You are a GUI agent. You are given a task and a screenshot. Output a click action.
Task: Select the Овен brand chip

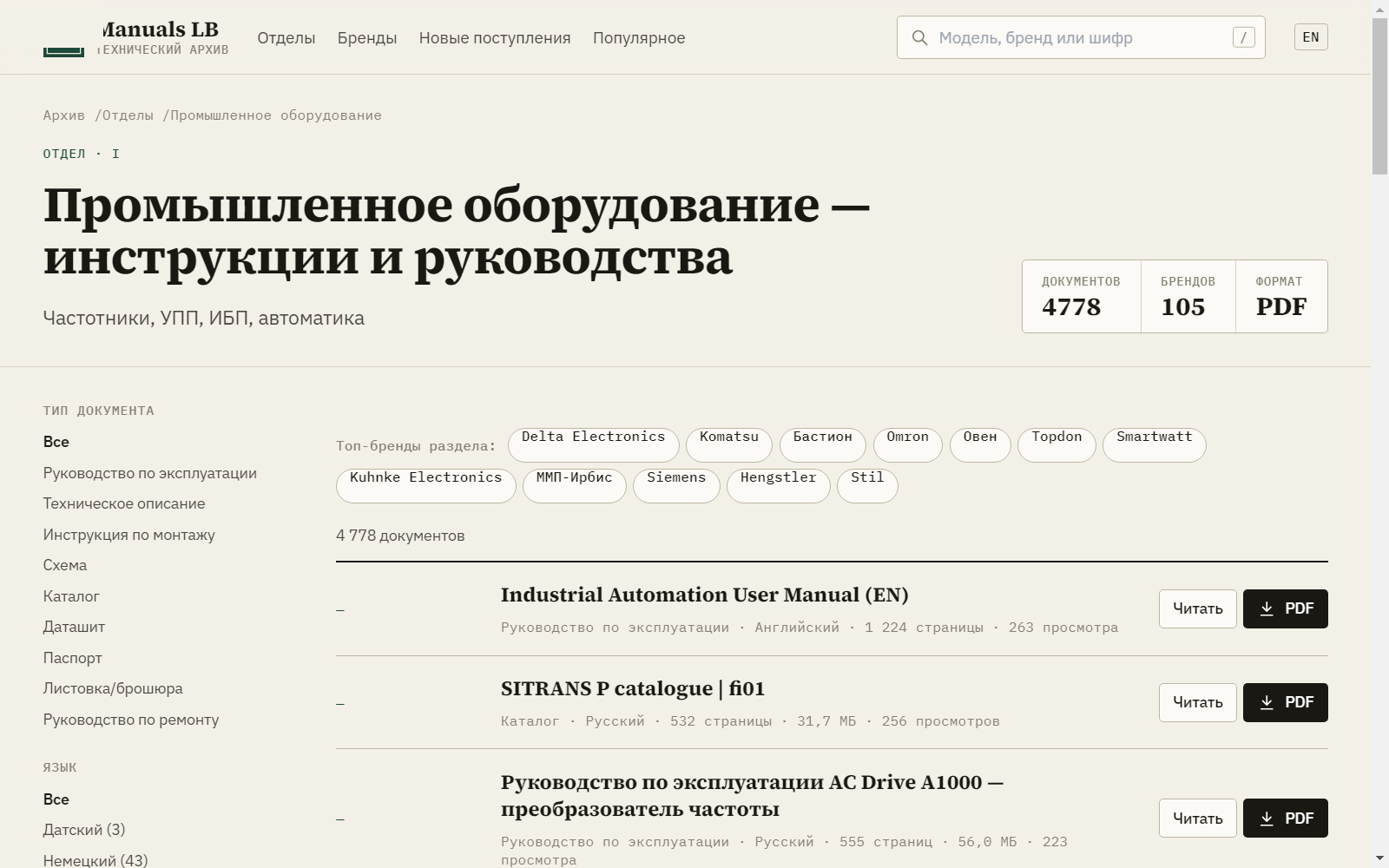(x=980, y=445)
